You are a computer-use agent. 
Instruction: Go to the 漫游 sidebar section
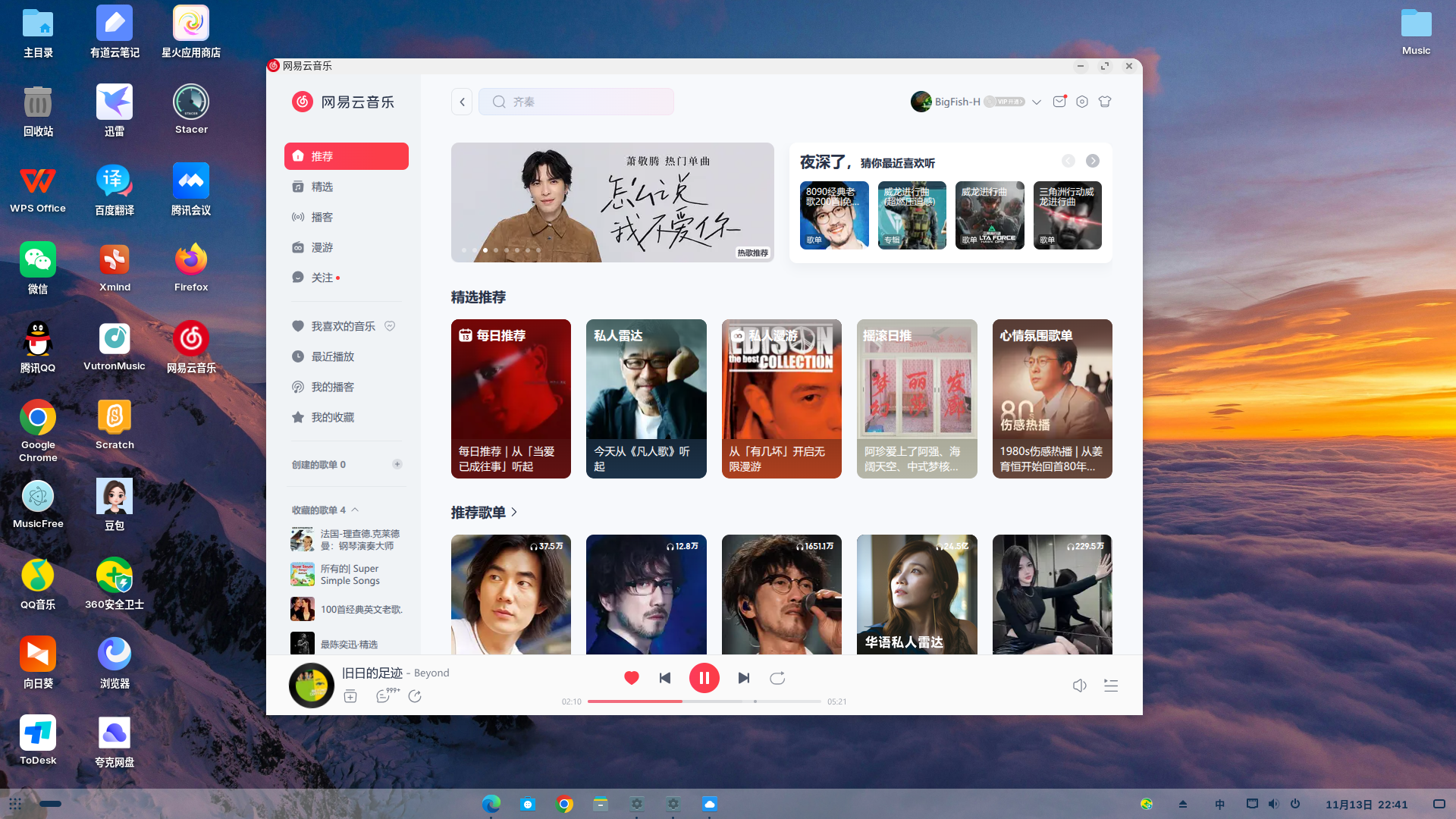point(347,247)
